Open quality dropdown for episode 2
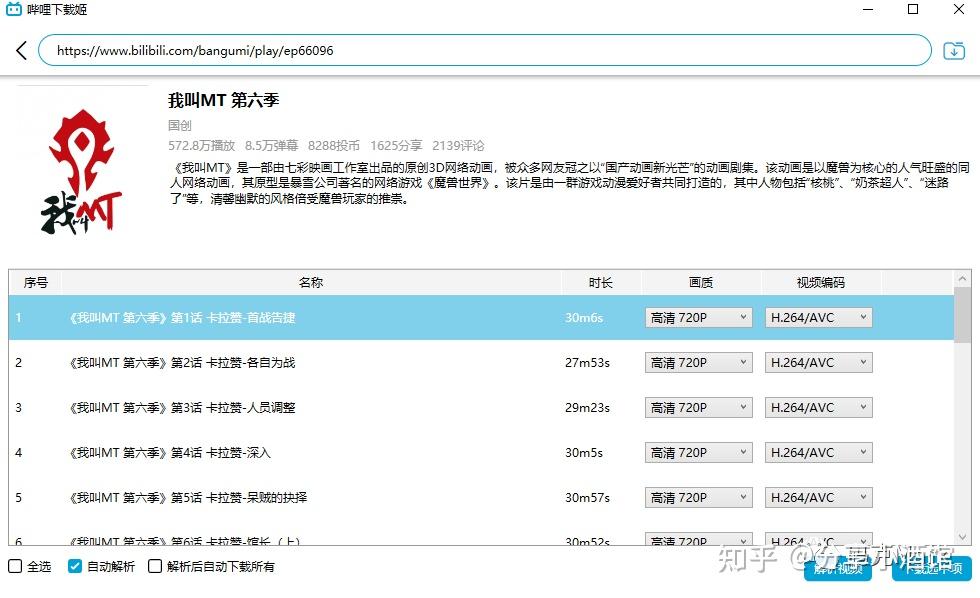This screenshot has width=980, height=598. click(x=698, y=362)
